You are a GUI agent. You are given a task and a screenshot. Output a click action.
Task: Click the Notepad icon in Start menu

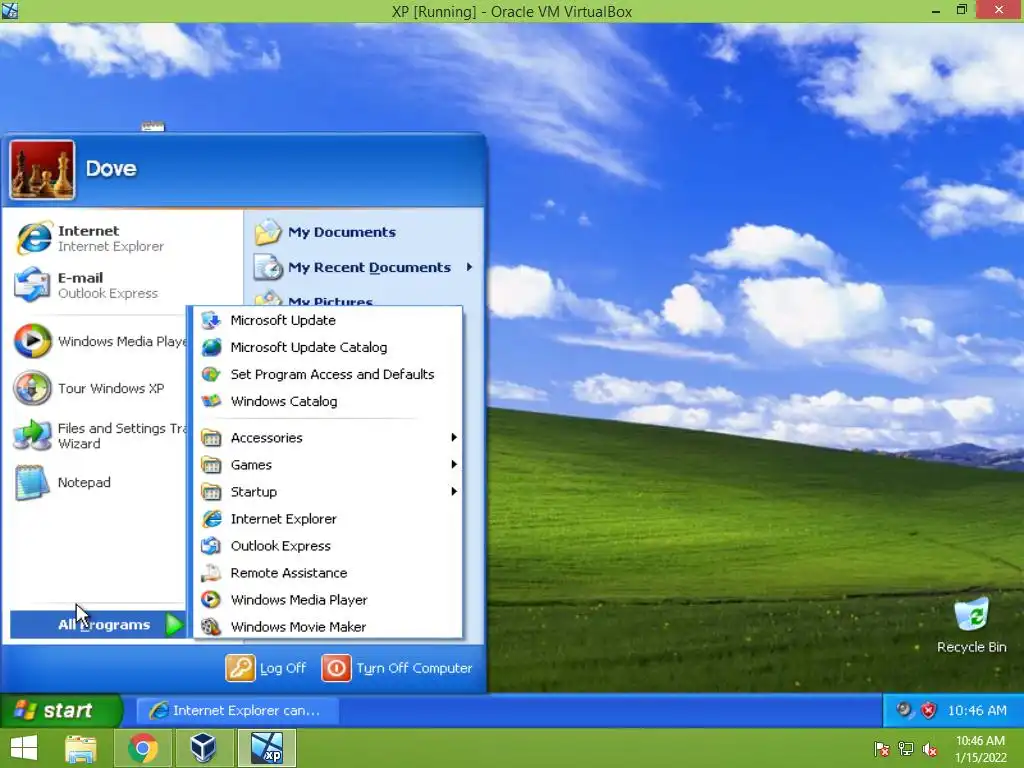click(33, 483)
